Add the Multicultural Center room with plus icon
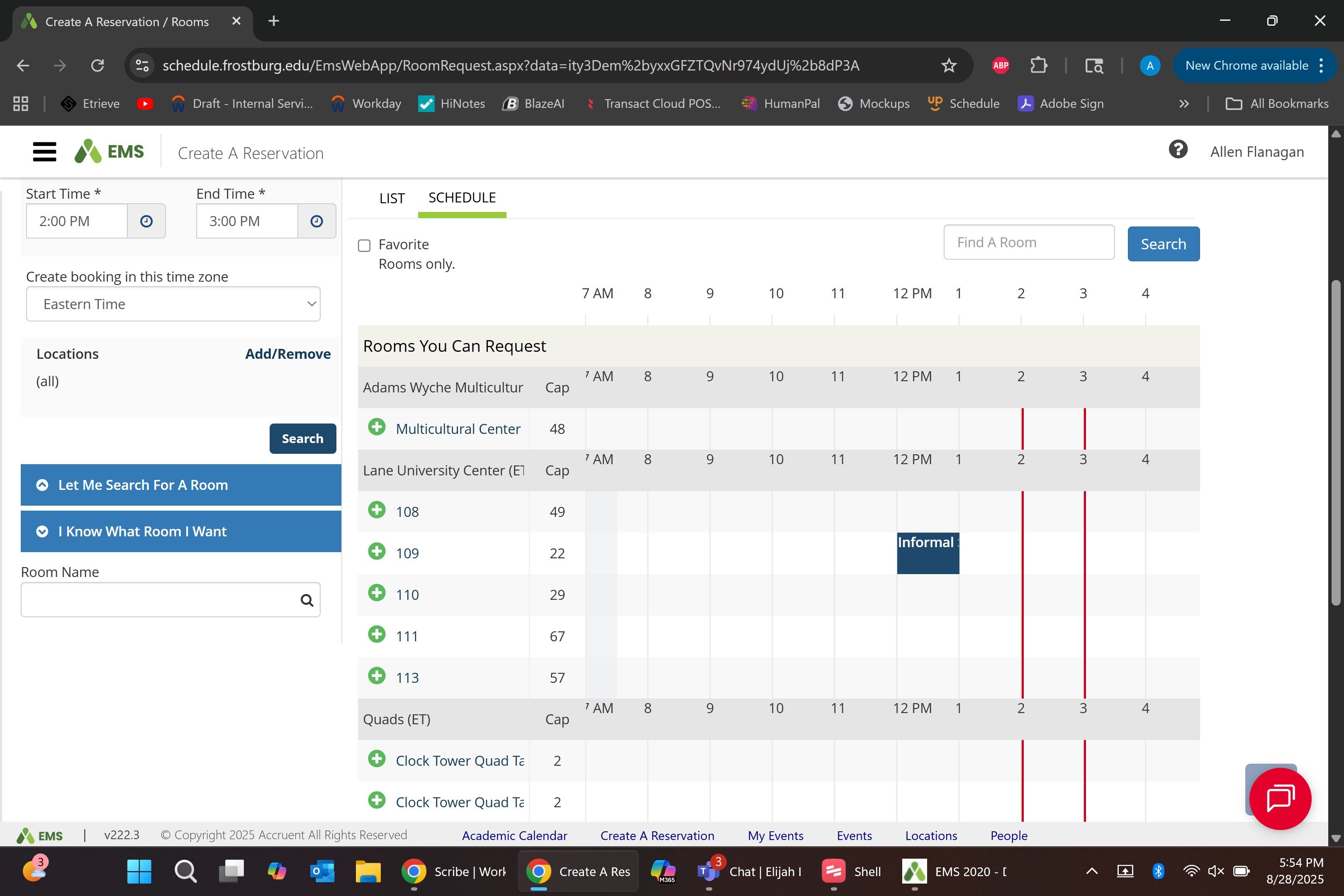The image size is (1344, 896). (377, 427)
